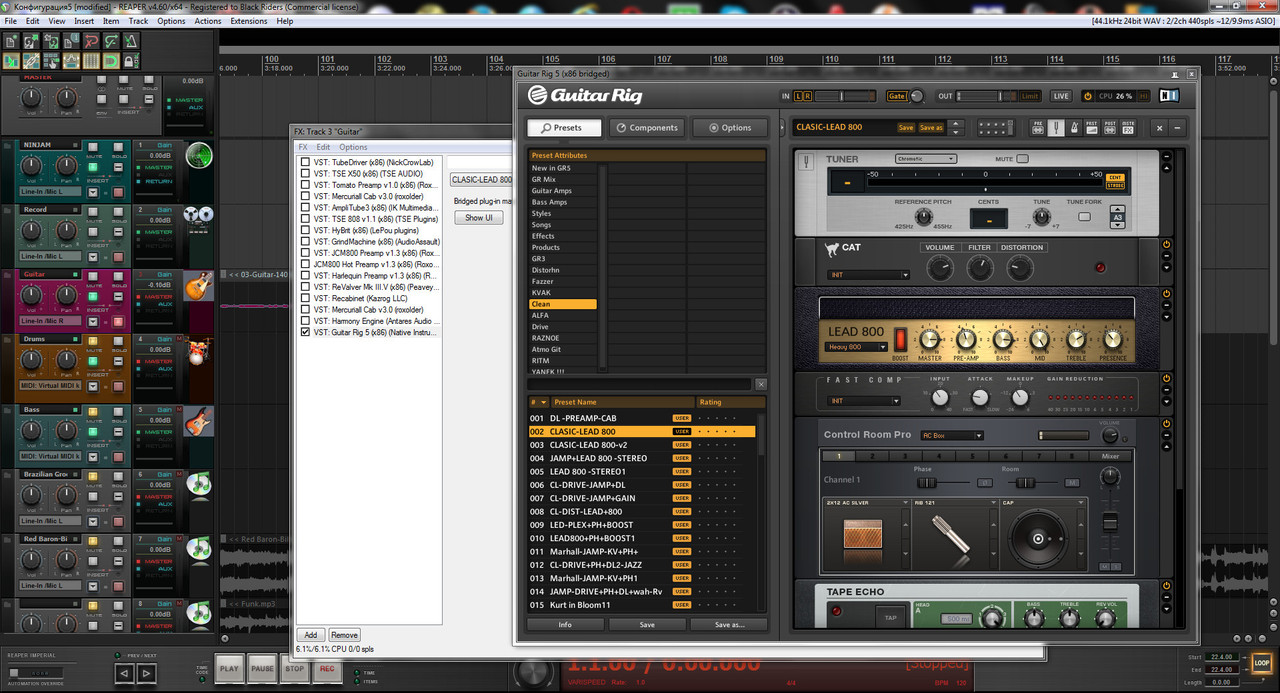1280x693 pixels.
Task: Clear the preset search with X button
Action: tap(760, 384)
